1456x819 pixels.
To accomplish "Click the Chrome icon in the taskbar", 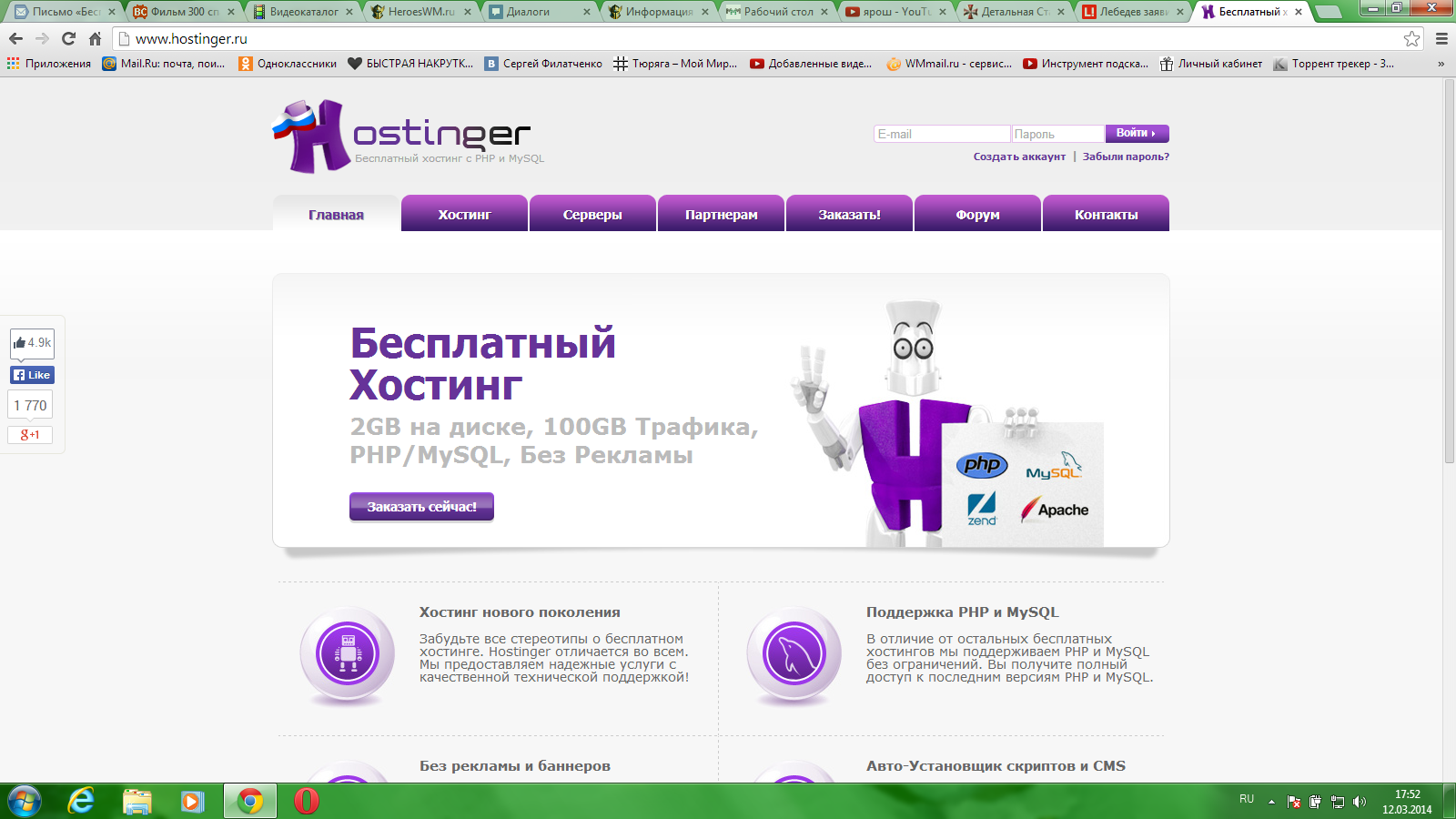I will click(250, 802).
